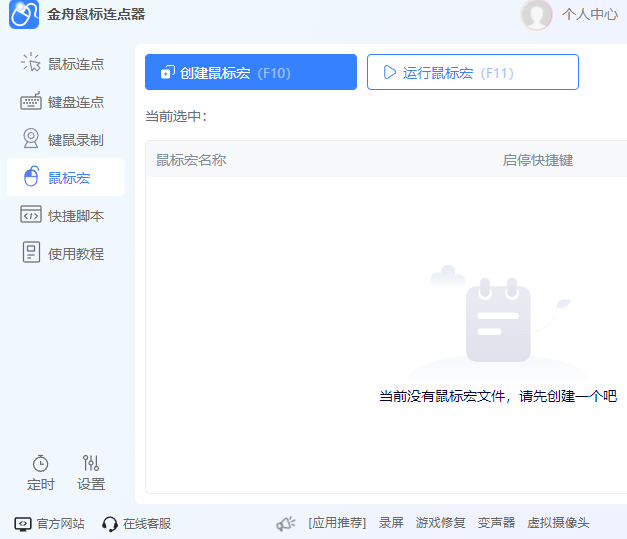The width and height of the screenshot is (627, 539).
Task: Open 使用教程 document icon
Action: pyautogui.click(x=31, y=254)
